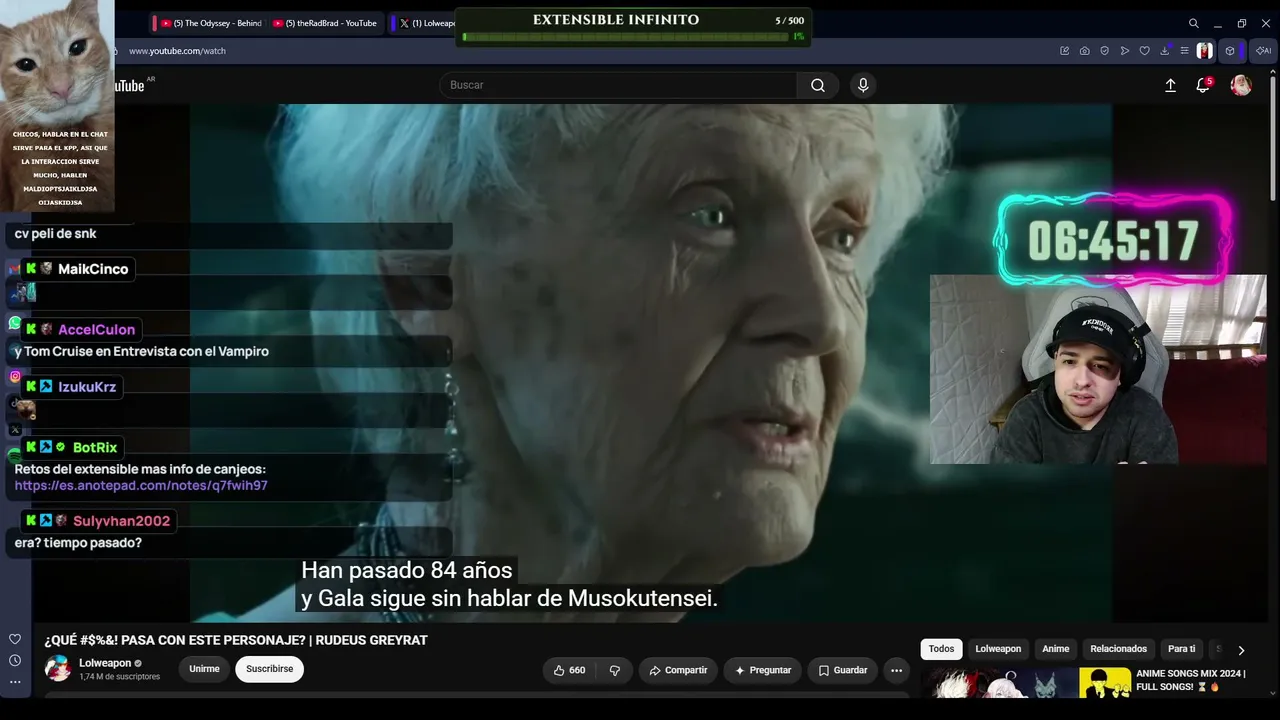The height and width of the screenshot is (720, 1280).
Task: Click the Preguntar ask button
Action: [x=763, y=670]
